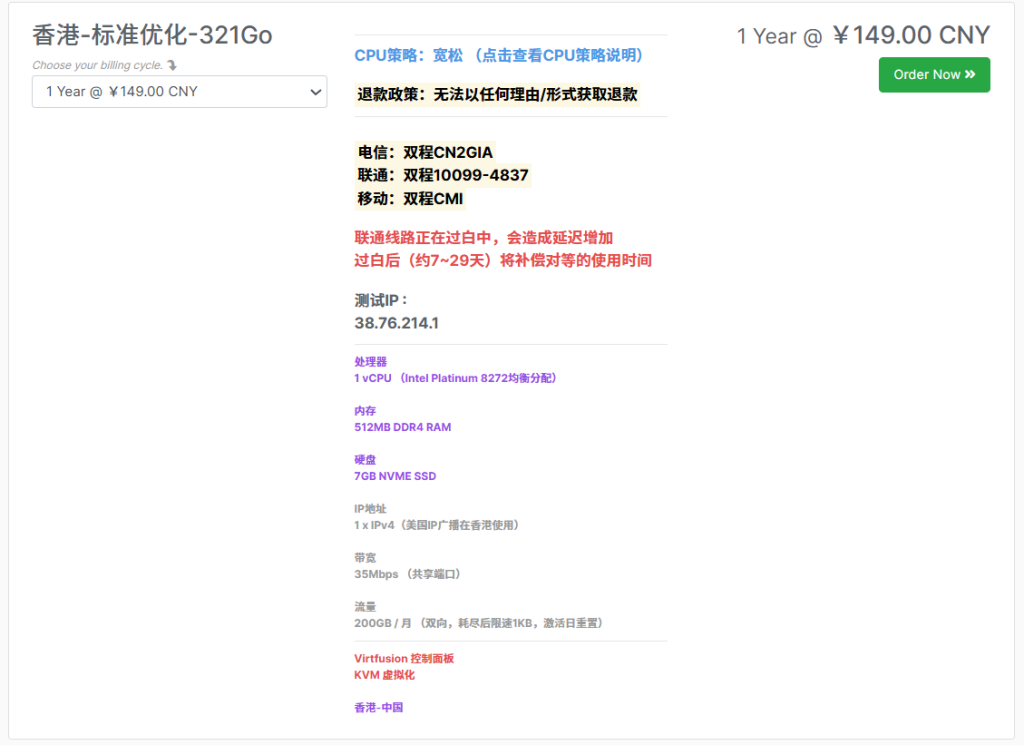Click the red 联通线路正在过白中 warning
Viewport: 1024px width, 745px height.
[x=483, y=238]
